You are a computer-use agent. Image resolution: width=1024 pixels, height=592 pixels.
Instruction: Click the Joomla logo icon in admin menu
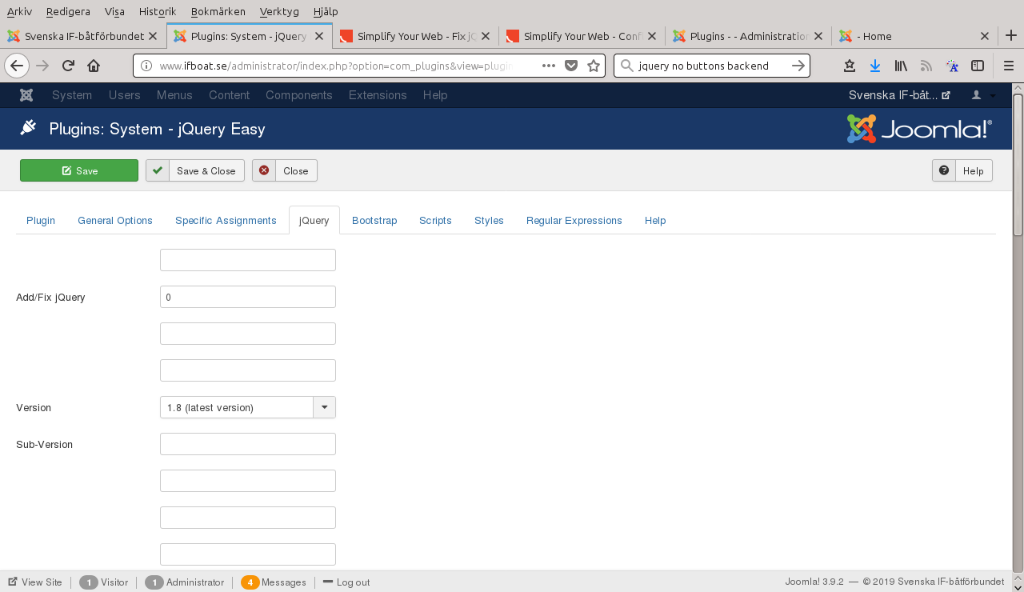26,95
